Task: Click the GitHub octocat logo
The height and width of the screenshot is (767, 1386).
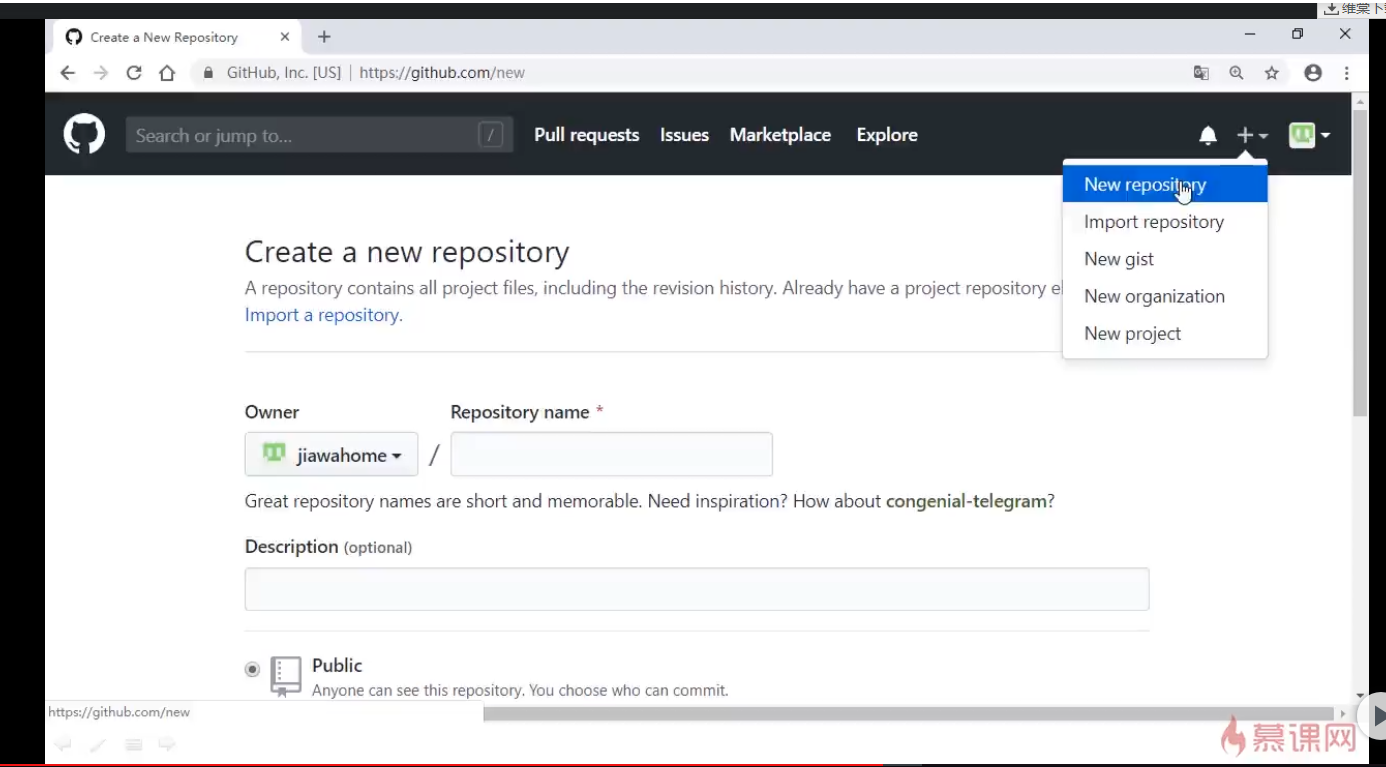Action: [x=84, y=134]
